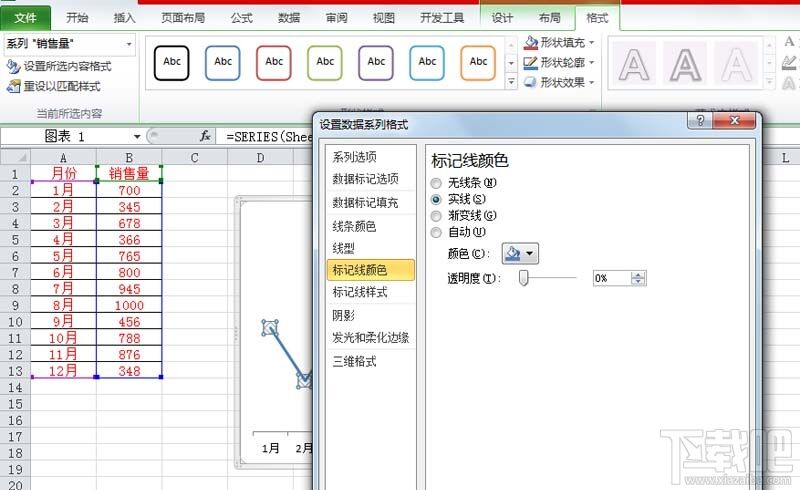
Task: Apply the aqua outline Abc shape style
Action: tap(427, 63)
